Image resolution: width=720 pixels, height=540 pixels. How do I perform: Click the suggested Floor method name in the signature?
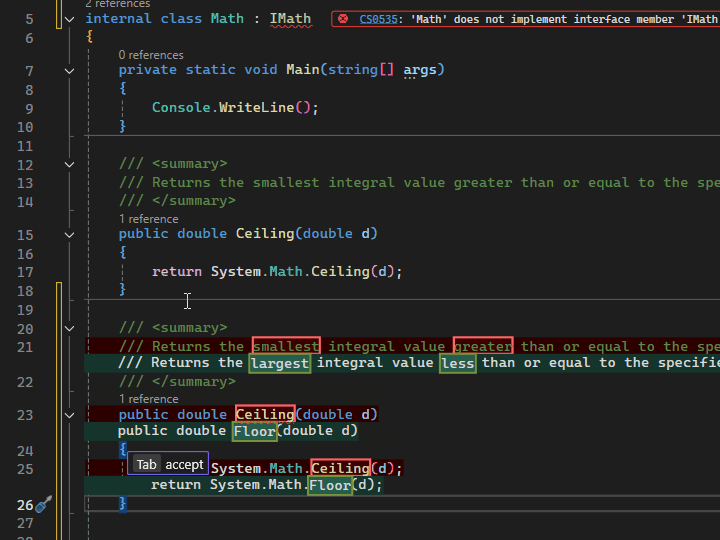click(x=255, y=432)
